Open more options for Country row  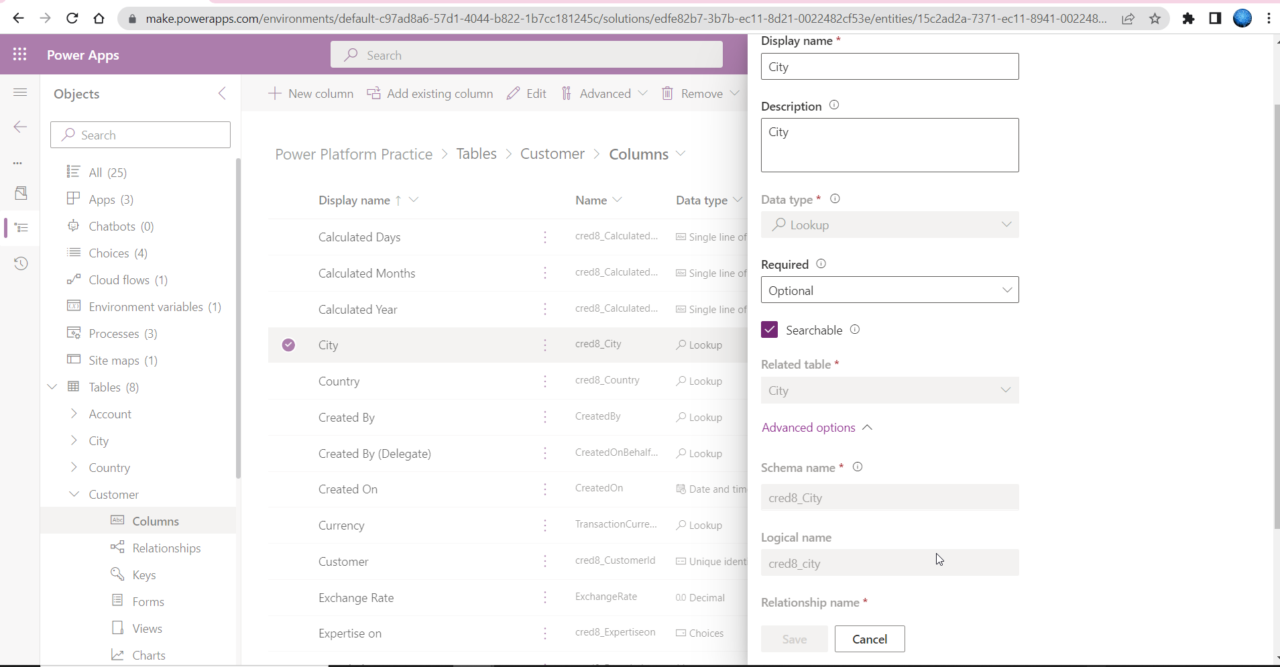pyautogui.click(x=545, y=381)
